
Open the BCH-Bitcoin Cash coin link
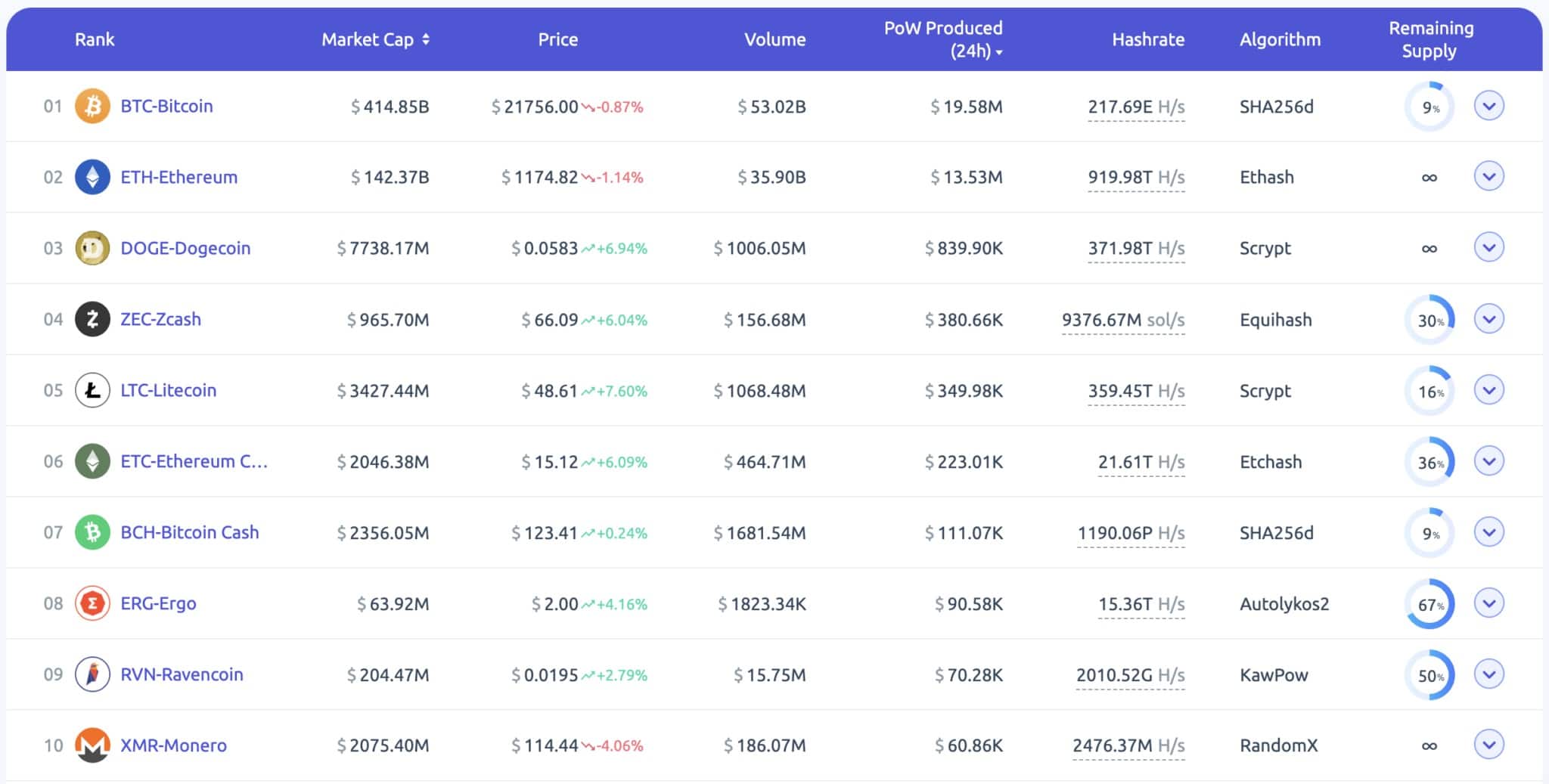tap(190, 532)
